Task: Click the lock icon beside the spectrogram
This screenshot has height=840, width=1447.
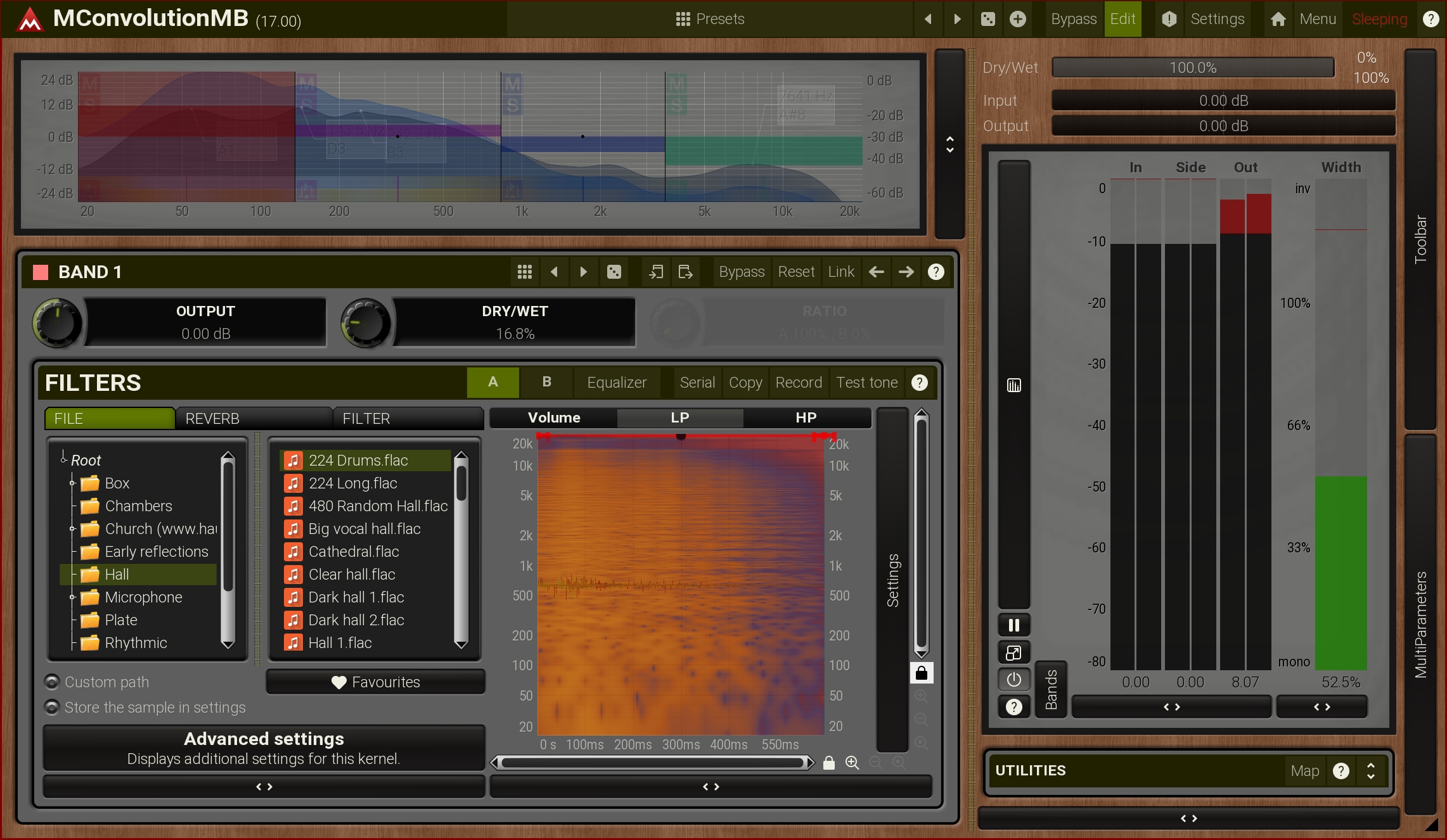Action: [x=922, y=673]
